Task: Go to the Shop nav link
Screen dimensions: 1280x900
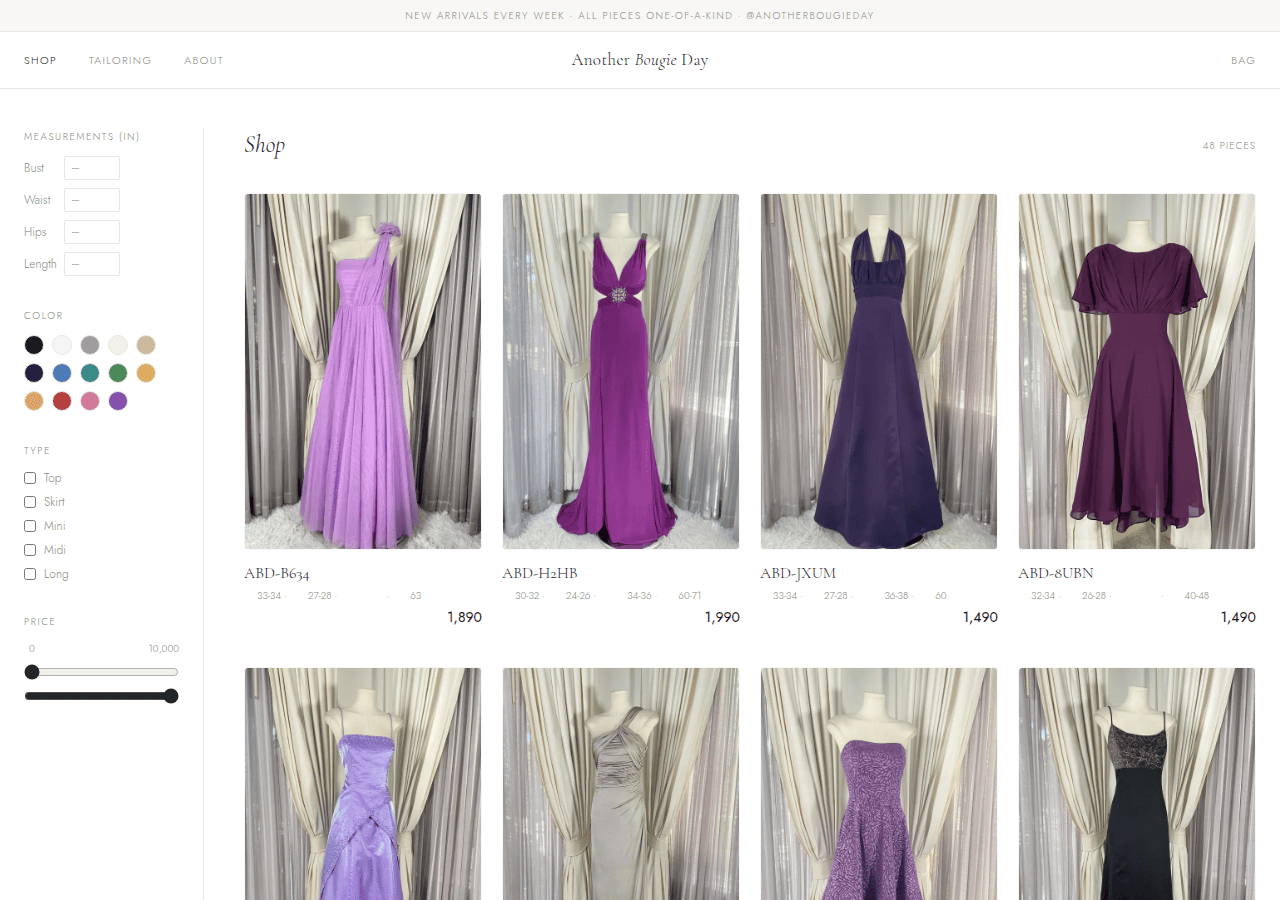Action: point(40,61)
